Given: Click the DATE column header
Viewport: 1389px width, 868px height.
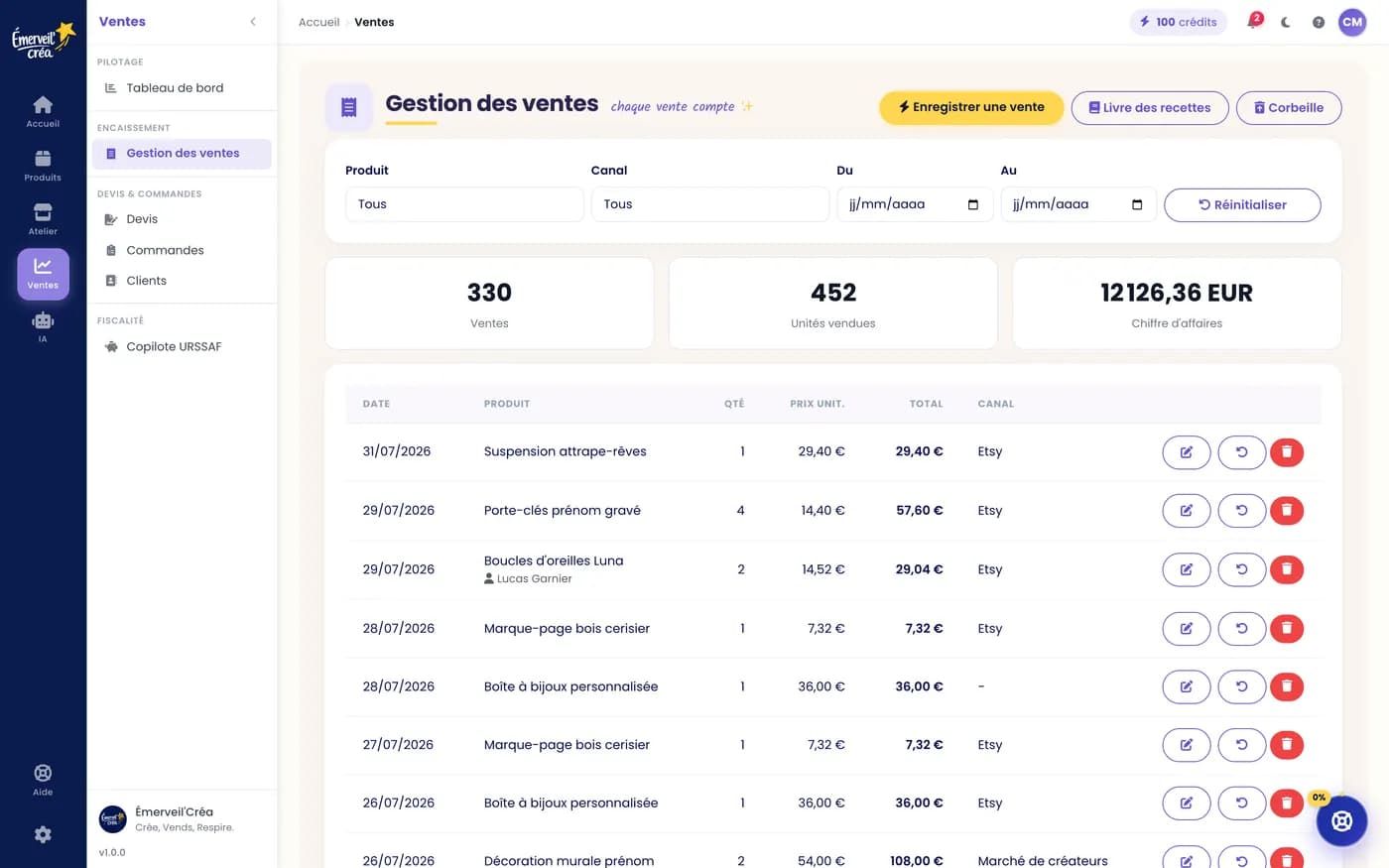Looking at the screenshot, I should [x=376, y=404].
